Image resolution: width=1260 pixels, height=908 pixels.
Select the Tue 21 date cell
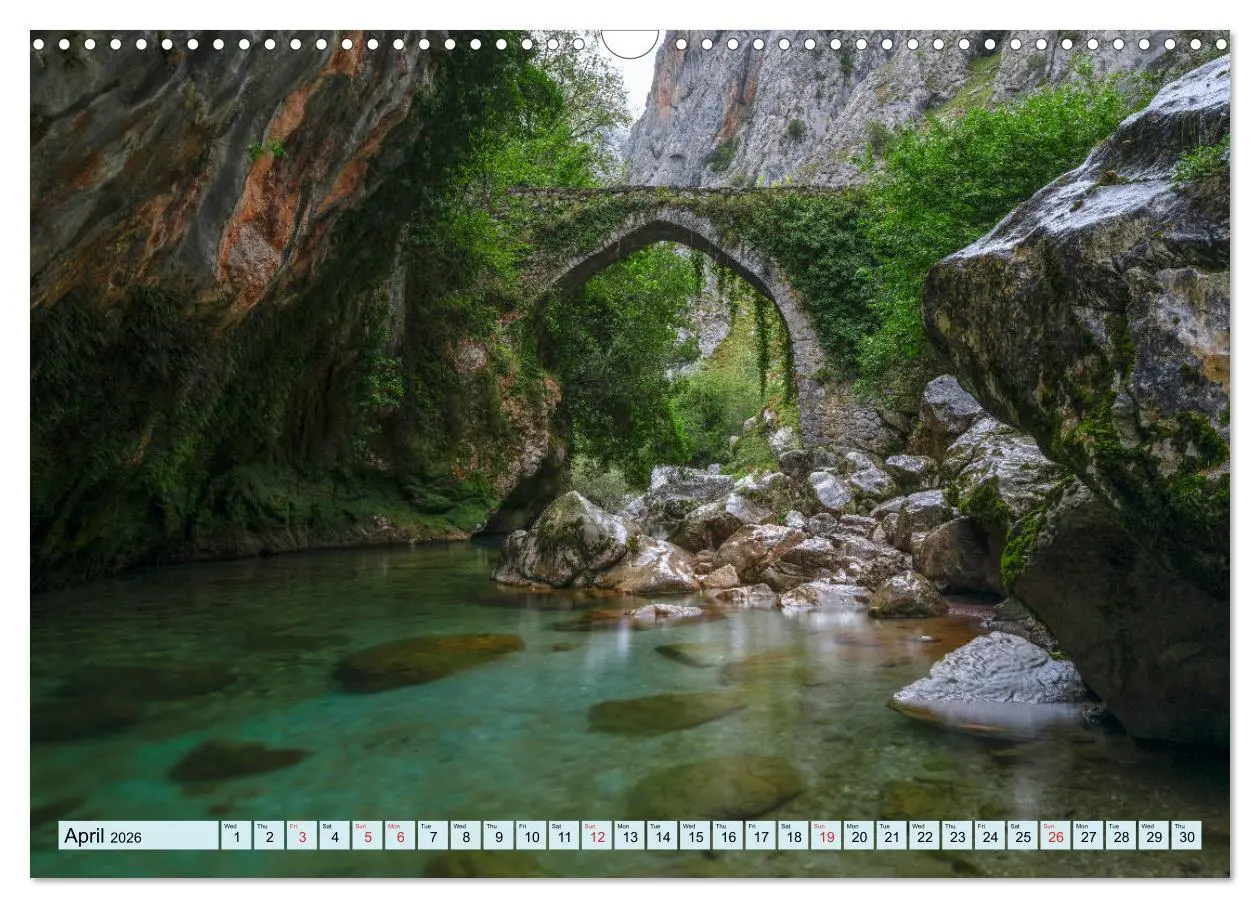click(x=891, y=836)
